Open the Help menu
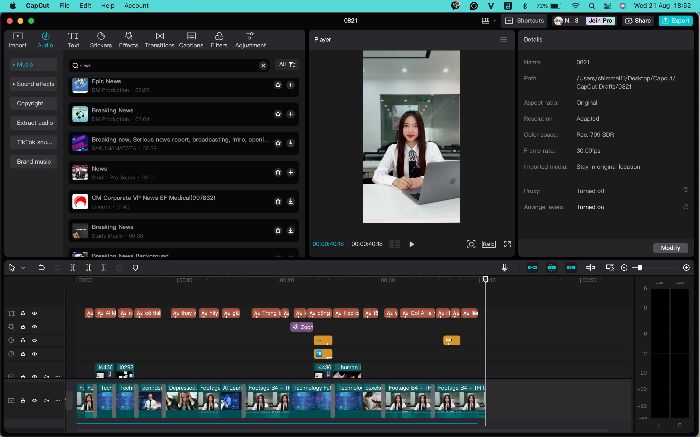 108,6
